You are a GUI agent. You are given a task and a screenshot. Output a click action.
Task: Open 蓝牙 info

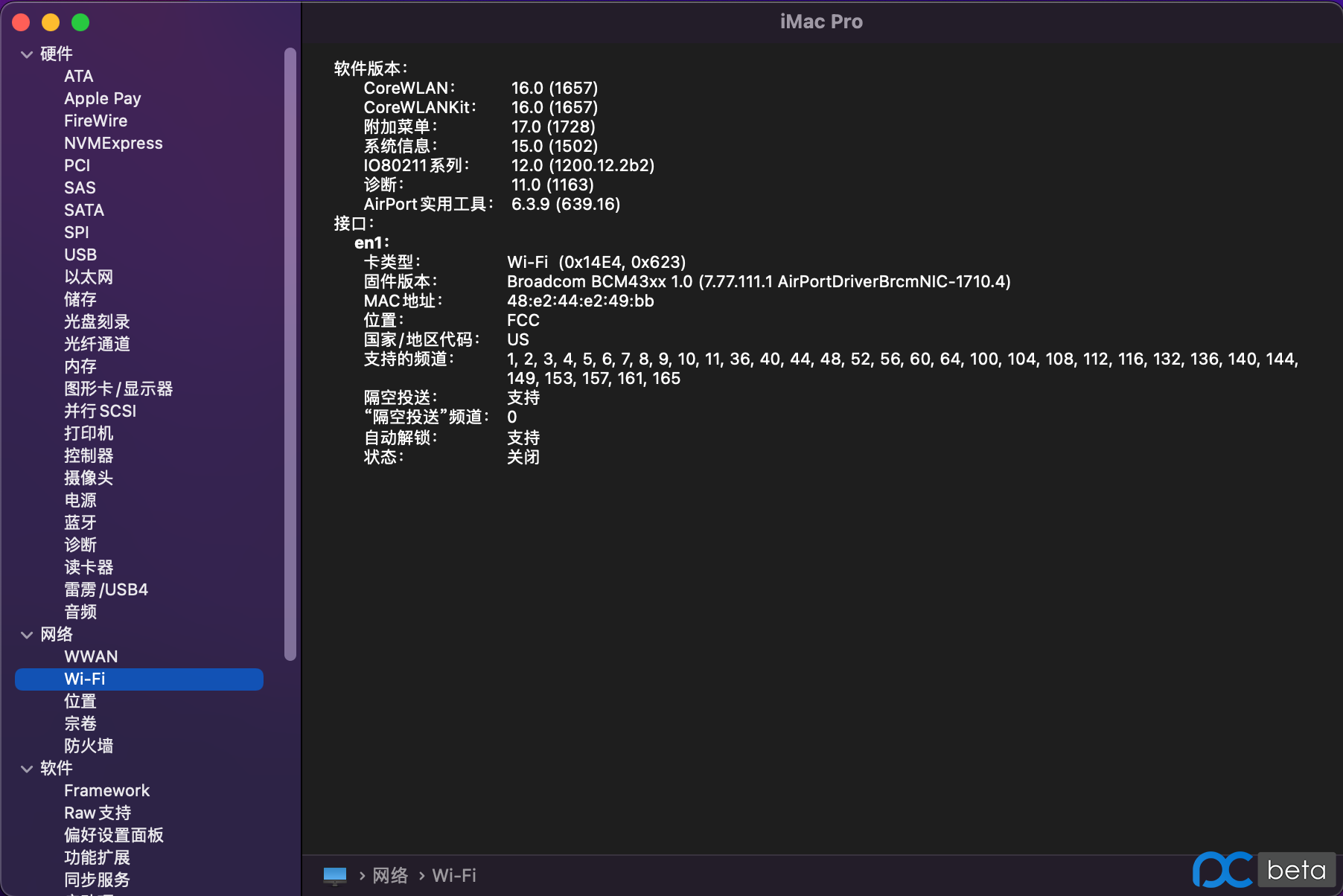(80, 522)
